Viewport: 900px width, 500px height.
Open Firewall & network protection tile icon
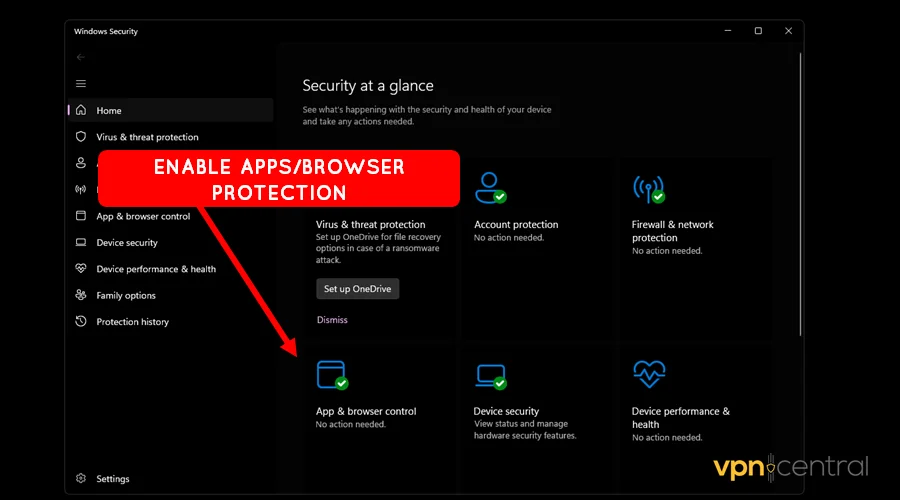tap(649, 189)
